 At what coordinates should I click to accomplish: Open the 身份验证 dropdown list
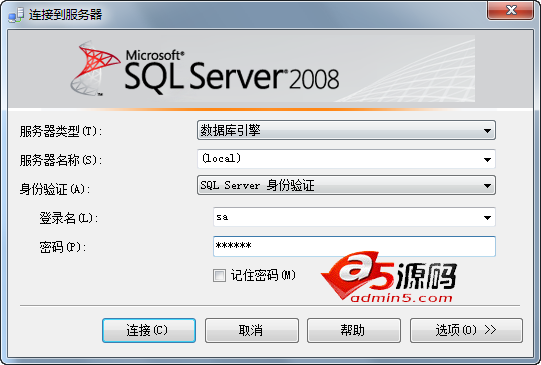[x=346, y=185]
